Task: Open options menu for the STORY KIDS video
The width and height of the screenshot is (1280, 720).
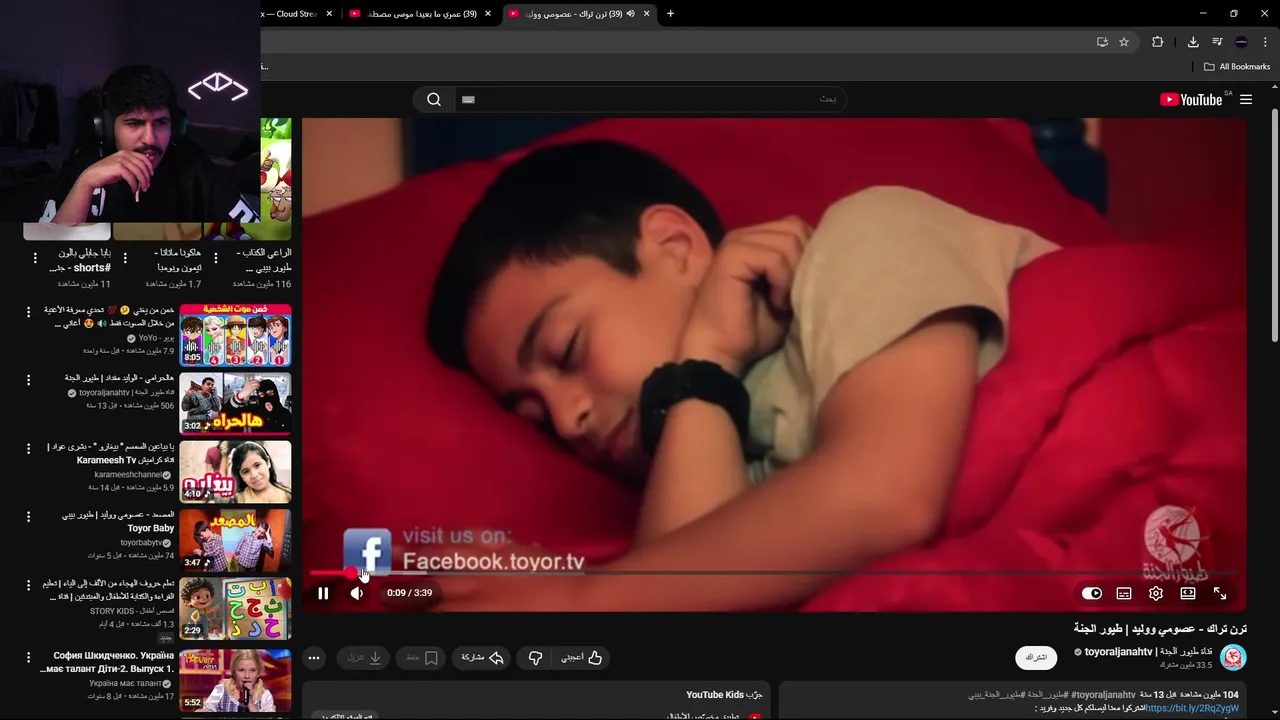Action: 28,584
